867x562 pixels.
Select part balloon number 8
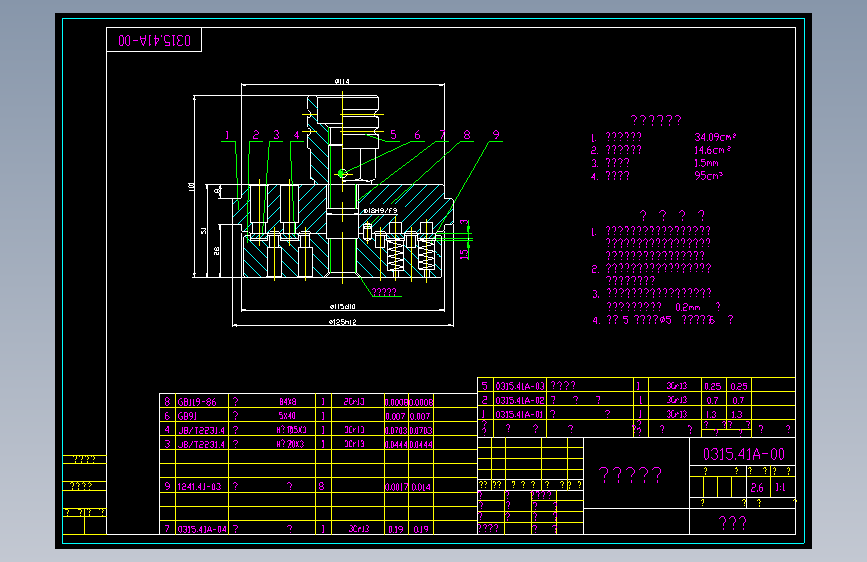click(467, 134)
